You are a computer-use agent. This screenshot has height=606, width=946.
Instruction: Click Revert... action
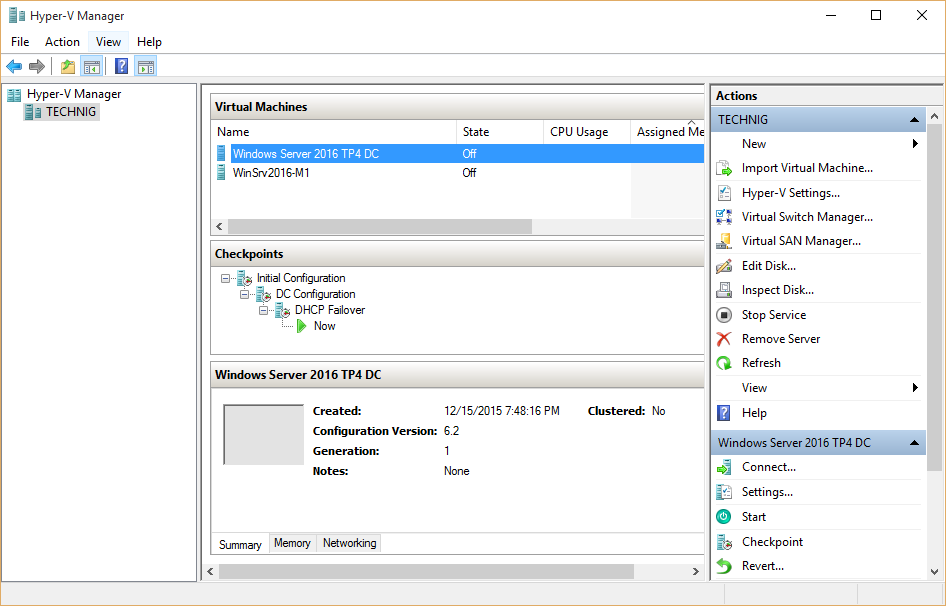click(x=763, y=566)
